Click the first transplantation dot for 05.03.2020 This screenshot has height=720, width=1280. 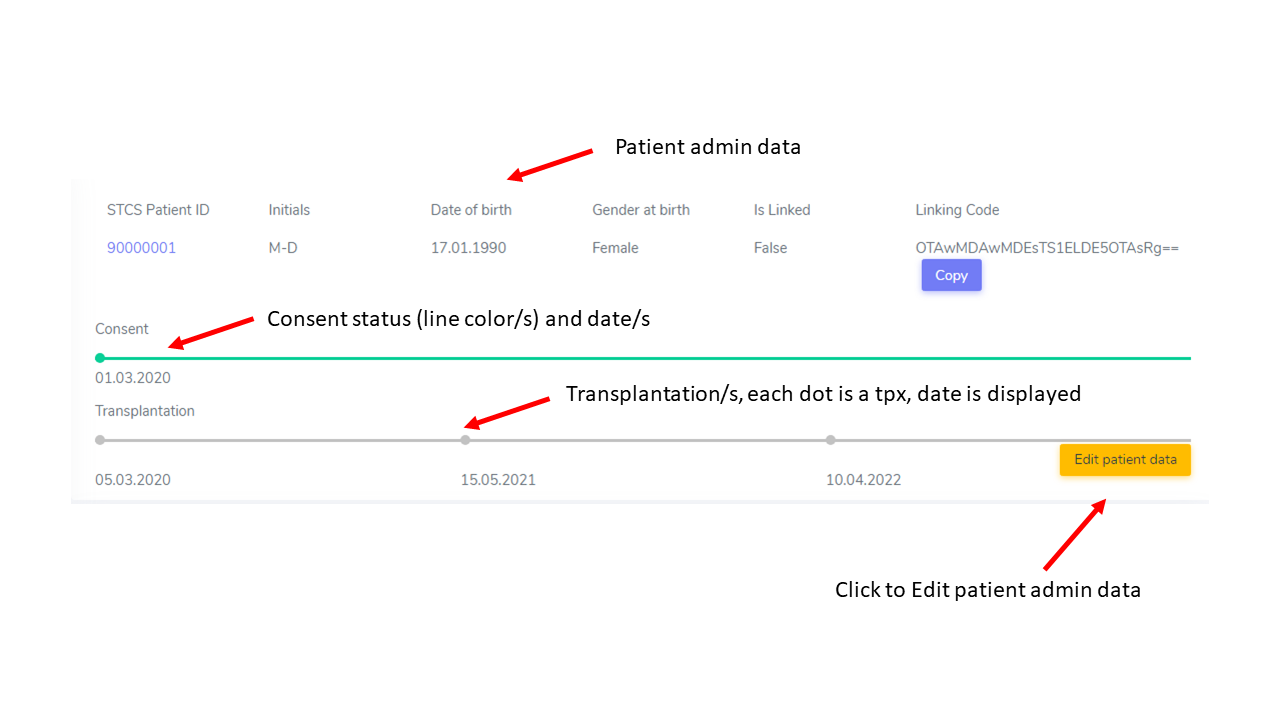pyautogui.click(x=100, y=440)
